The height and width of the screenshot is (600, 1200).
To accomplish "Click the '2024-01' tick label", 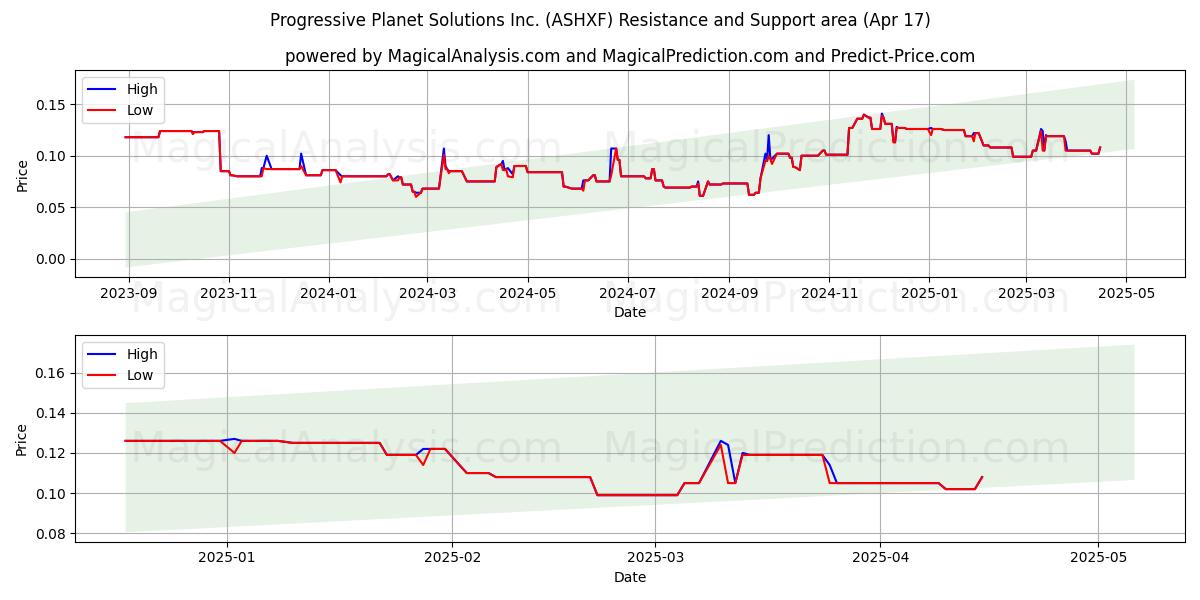I will tap(329, 292).
